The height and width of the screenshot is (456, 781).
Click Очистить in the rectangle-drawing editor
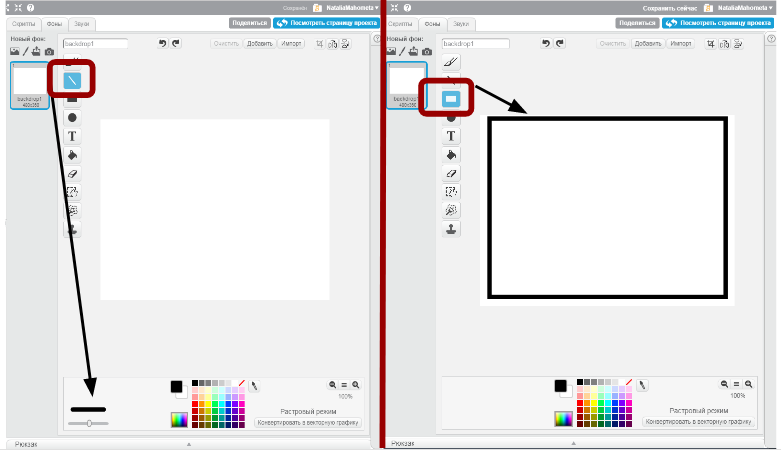(613, 44)
